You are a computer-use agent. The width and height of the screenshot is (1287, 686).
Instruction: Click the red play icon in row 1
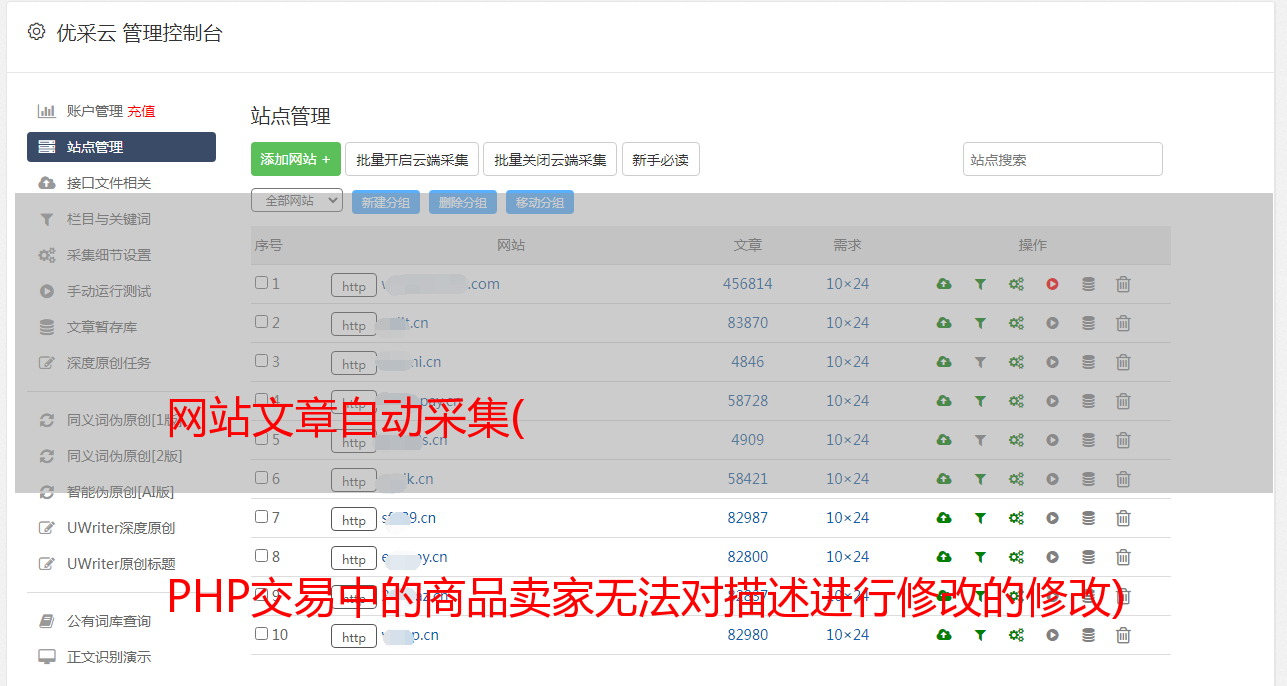pos(1052,284)
